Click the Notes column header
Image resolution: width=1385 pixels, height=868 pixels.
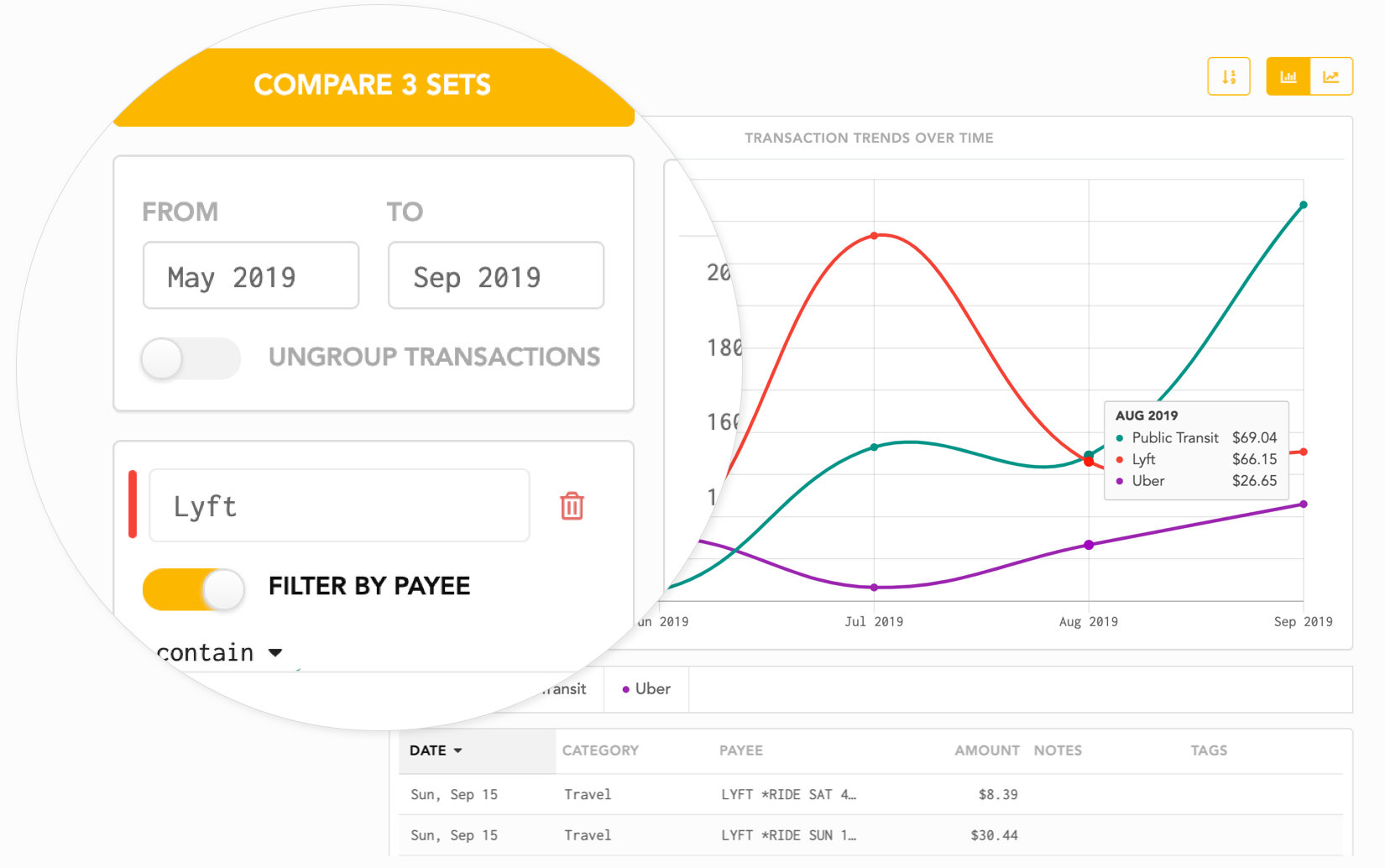tap(1058, 750)
